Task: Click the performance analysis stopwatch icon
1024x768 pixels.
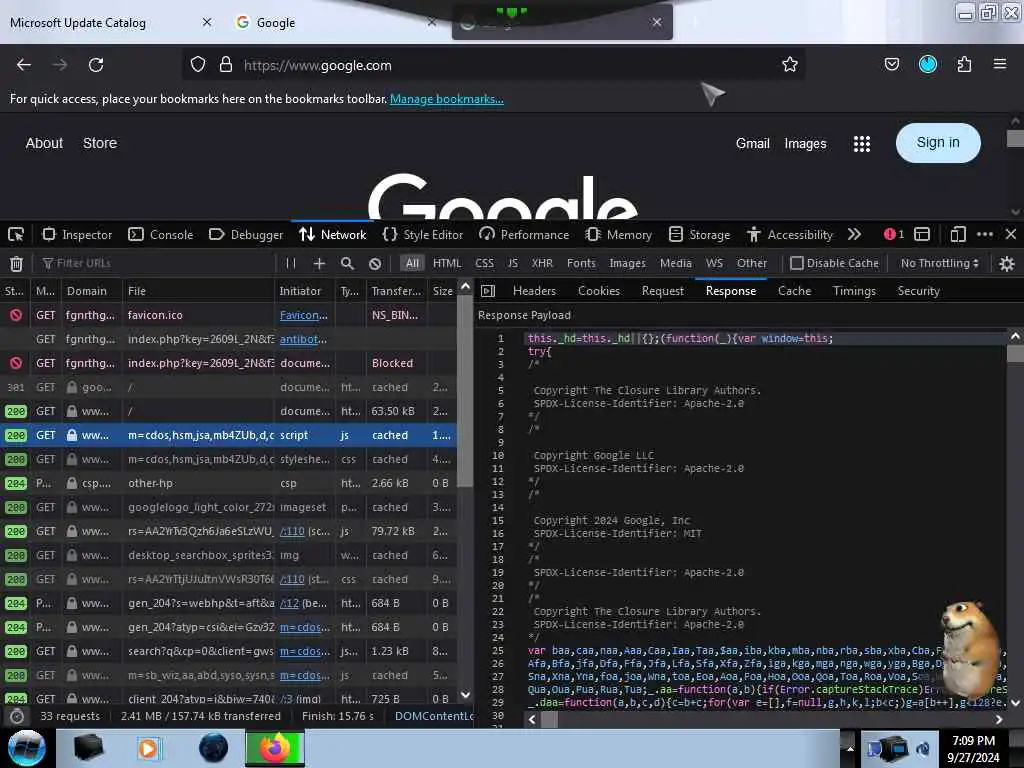Action: coord(16,716)
